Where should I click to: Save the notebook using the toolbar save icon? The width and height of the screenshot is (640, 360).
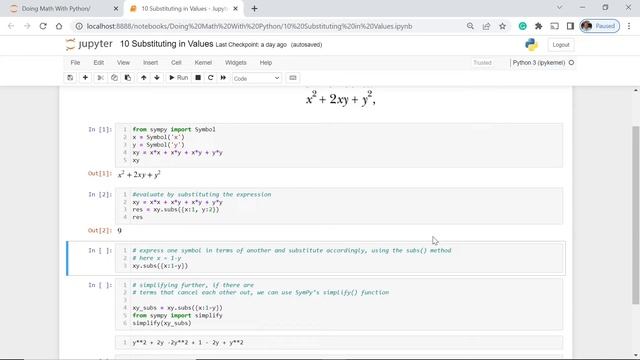[70, 78]
